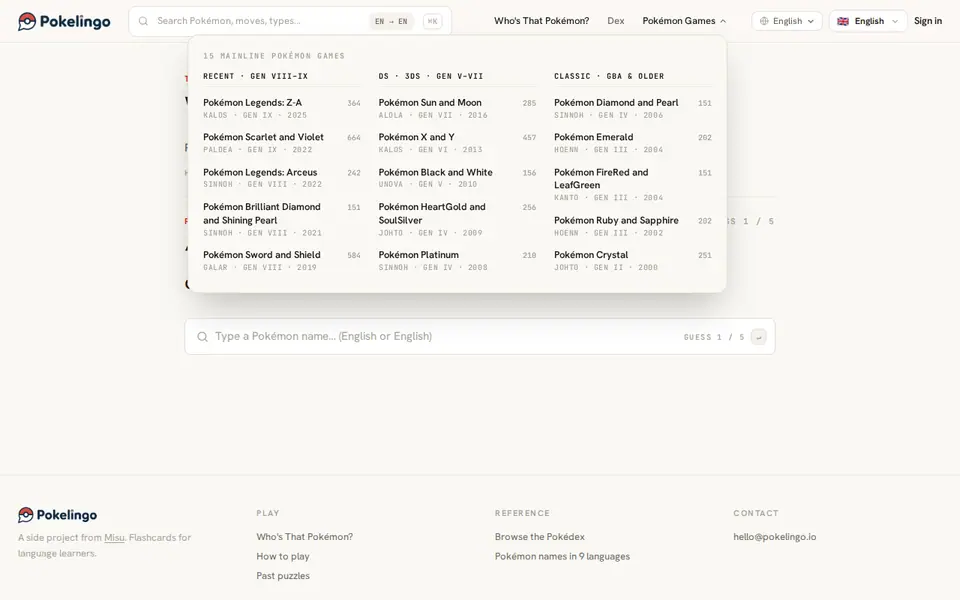Click the 664 count beside Scarlet and Violet

pyautogui.click(x=354, y=138)
